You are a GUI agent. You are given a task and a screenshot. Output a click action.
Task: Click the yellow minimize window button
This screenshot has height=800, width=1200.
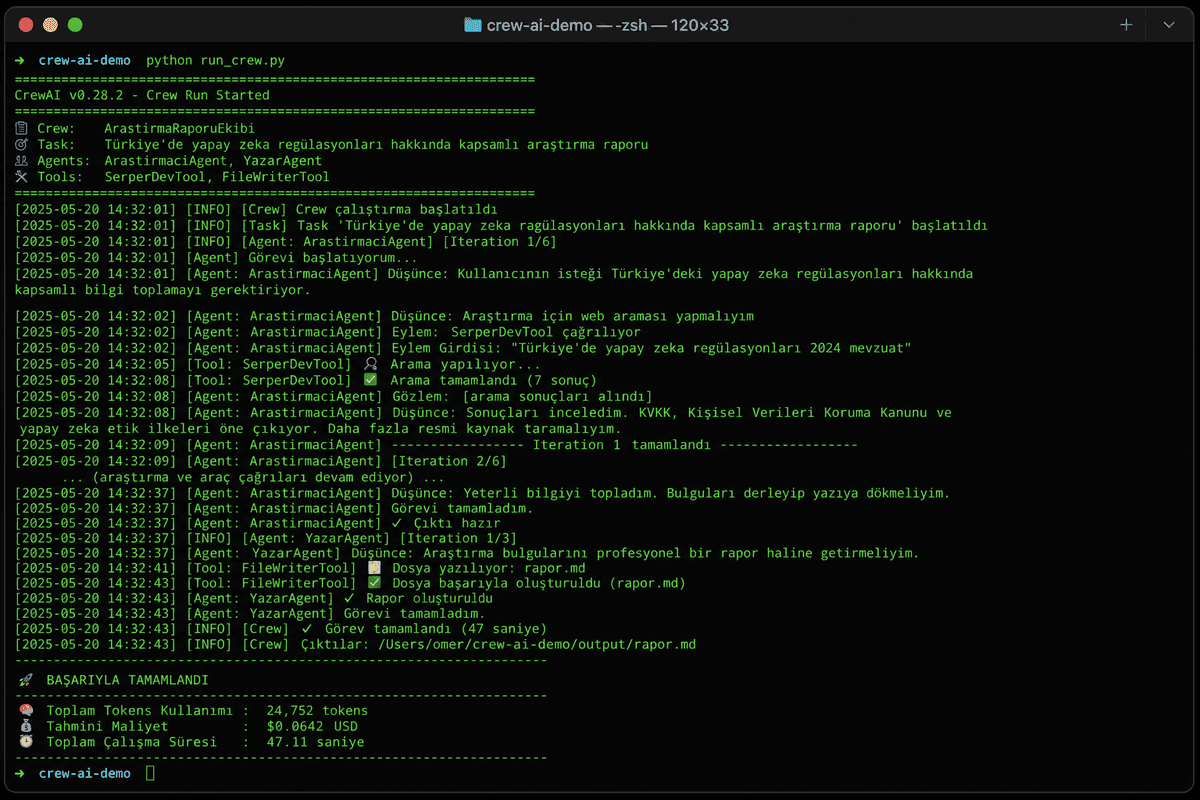(50, 25)
